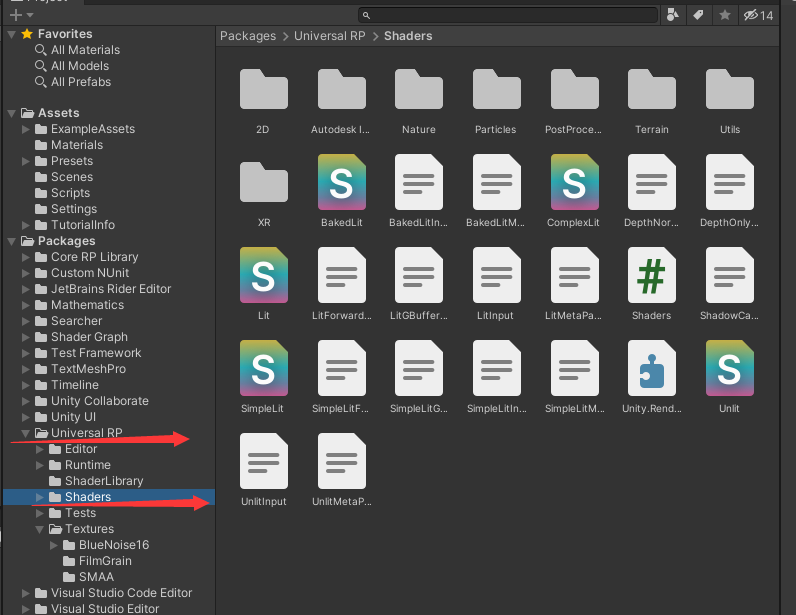Select the UnlitInput file
The height and width of the screenshot is (615, 796).
pos(263,461)
